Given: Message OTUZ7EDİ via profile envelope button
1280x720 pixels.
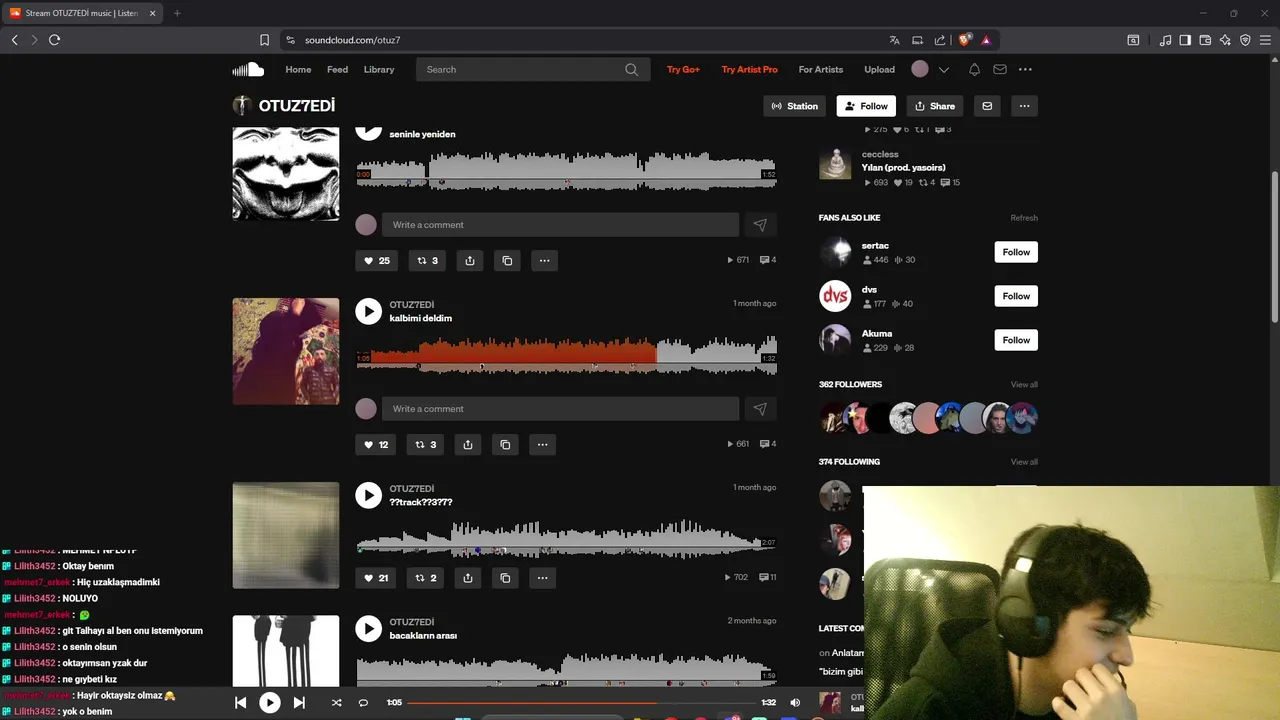Looking at the screenshot, I should coord(987,106).
